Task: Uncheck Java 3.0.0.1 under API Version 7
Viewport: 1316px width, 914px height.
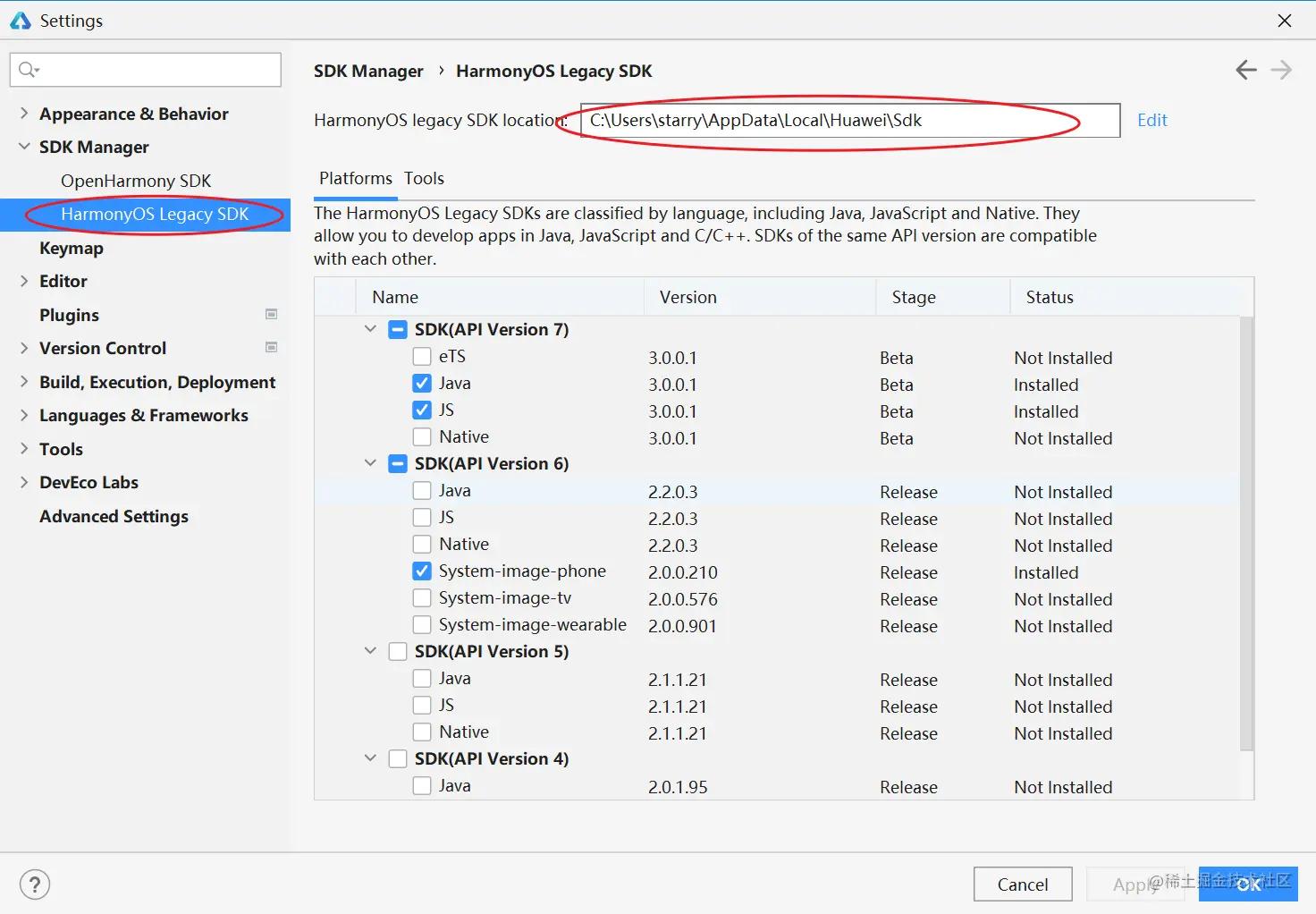Action: pyautogui.click(x=422, y=383)
